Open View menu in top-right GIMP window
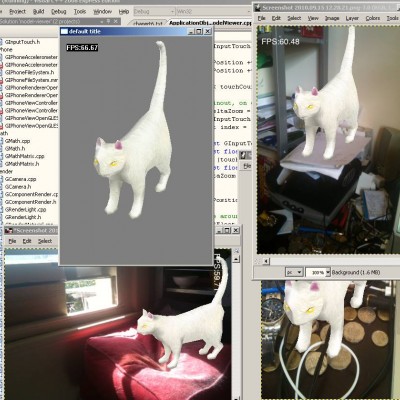The width and height of the screenshot is (400, 400). coord(313,18)
